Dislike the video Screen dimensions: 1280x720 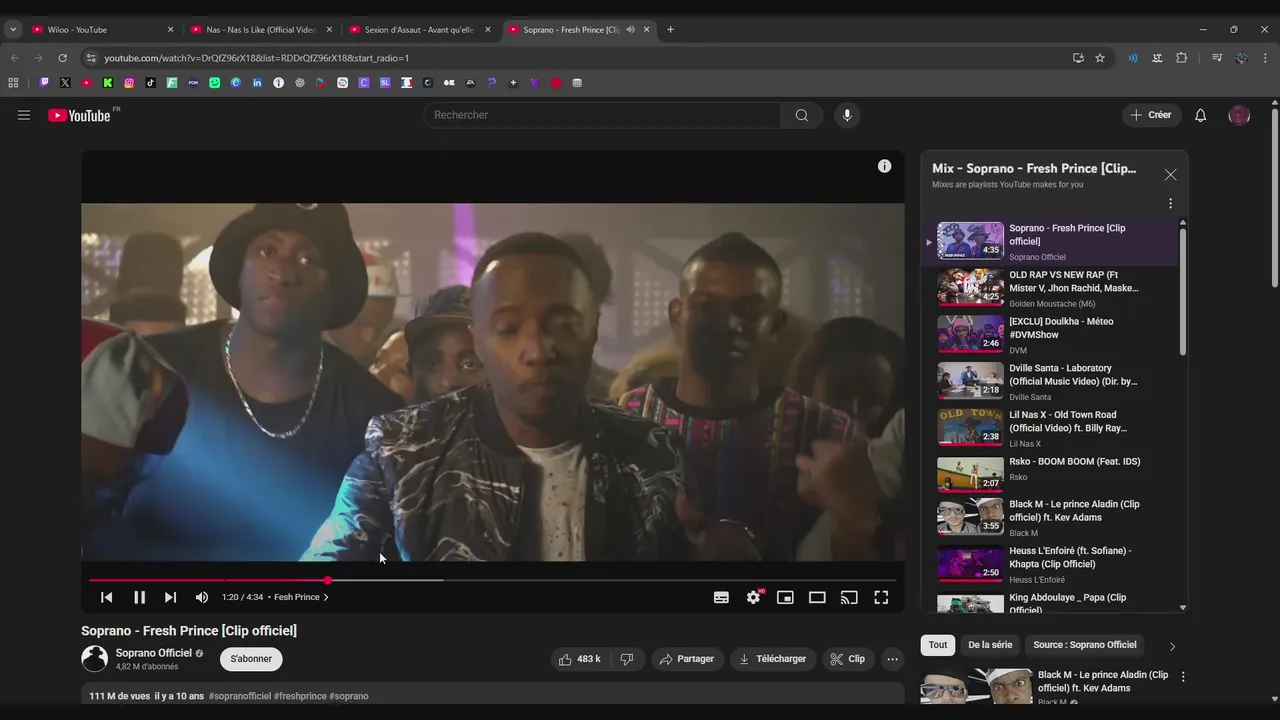pyautogui.click(x=627, y=659)
